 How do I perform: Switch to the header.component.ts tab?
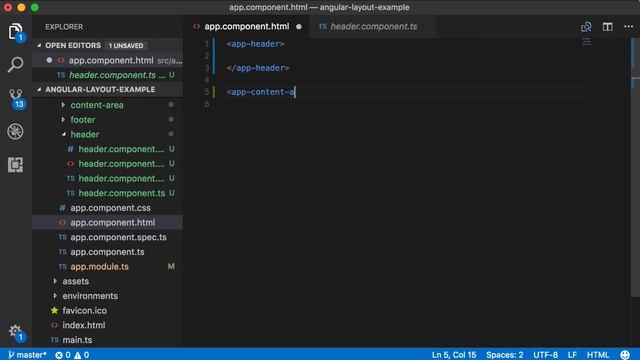click(x=373, y=27)
